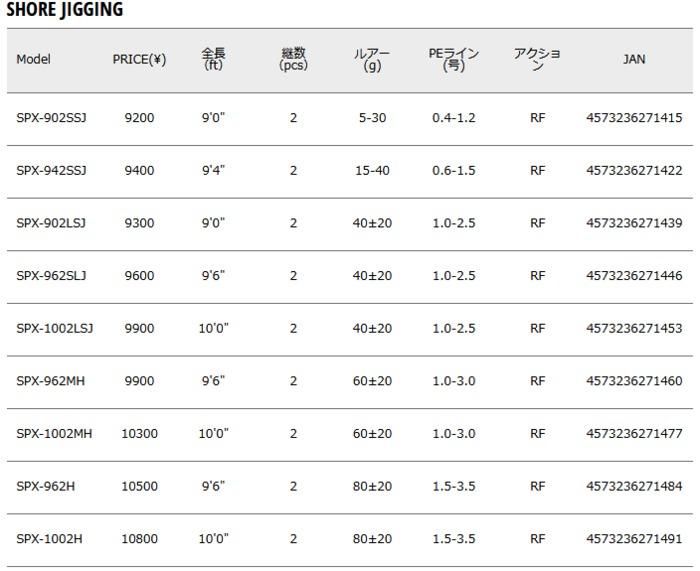Click the SHORE JIGGING heading
The height and width of the screenshot is (571, 700).
point(64,11)
